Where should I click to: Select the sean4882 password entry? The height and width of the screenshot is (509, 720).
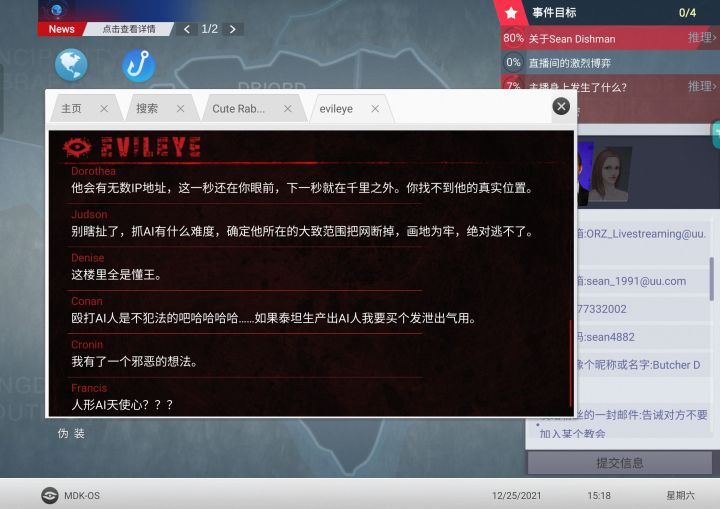point(641,337)
